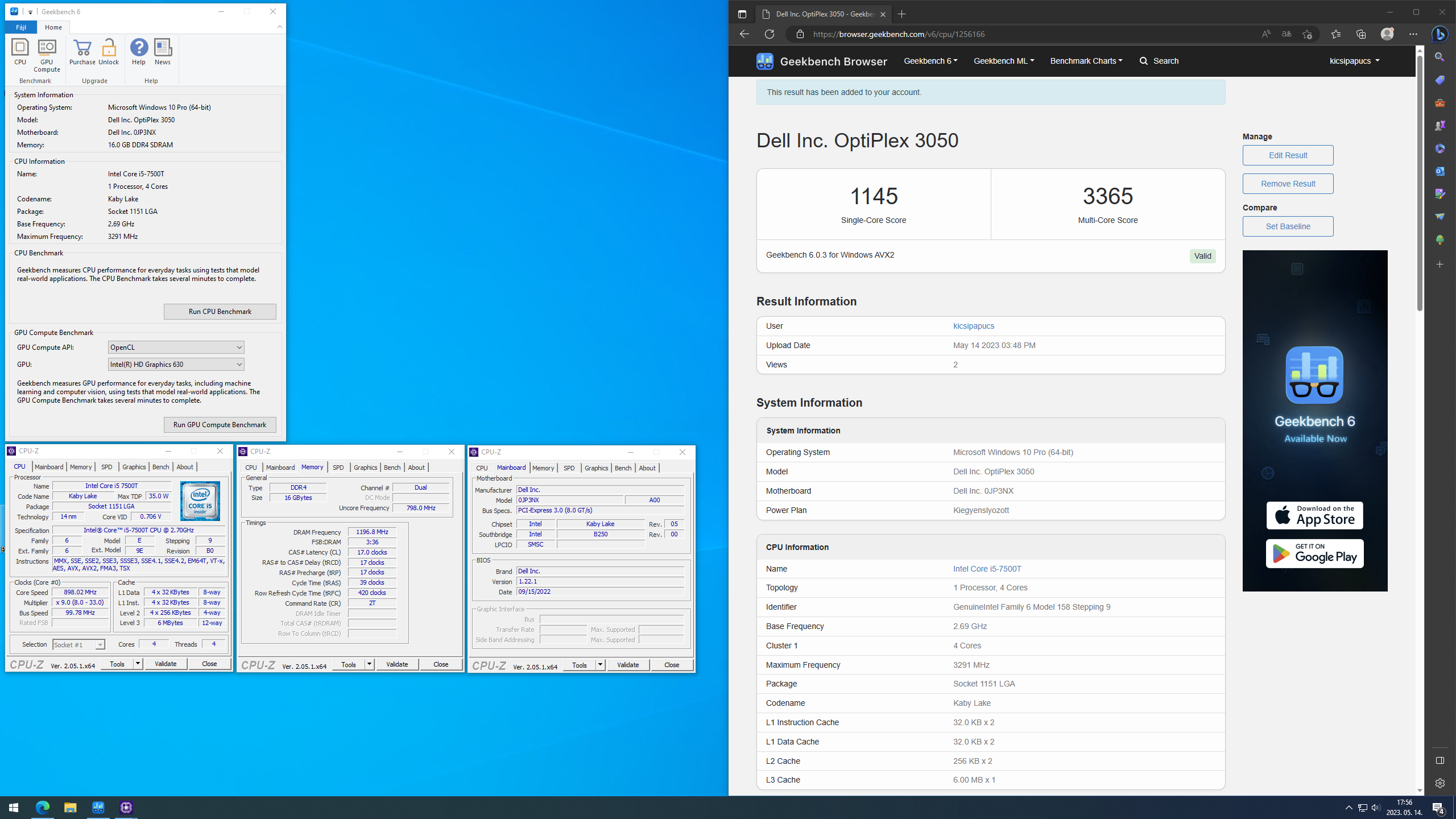Open the Fájl menu in Geekbench
Viewport: 1456px width, 819px height.
coord(21,27)
